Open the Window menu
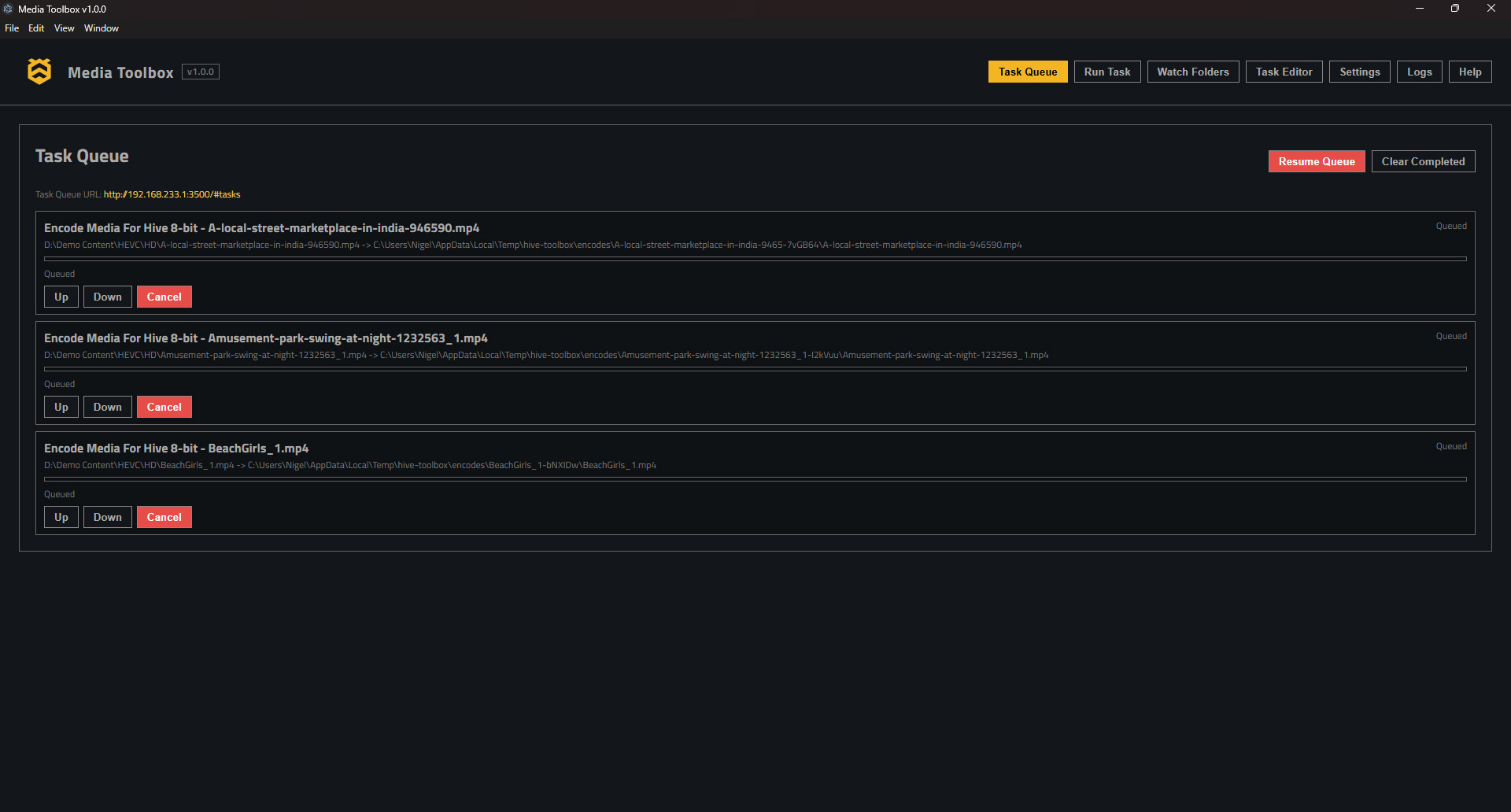Screen dimensions: 1511x812 pos(101,28)
